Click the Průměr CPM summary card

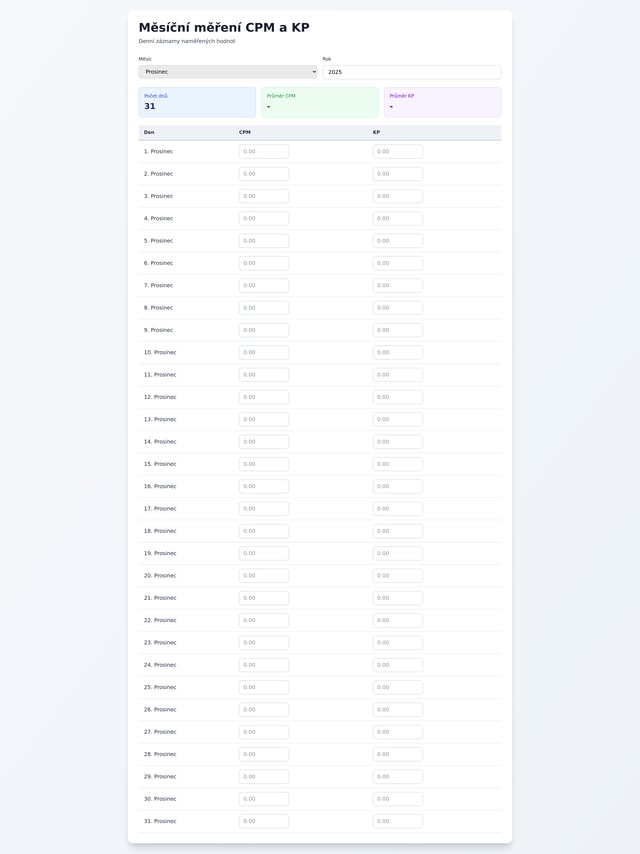pyautogui.click(x=320, y=102)
